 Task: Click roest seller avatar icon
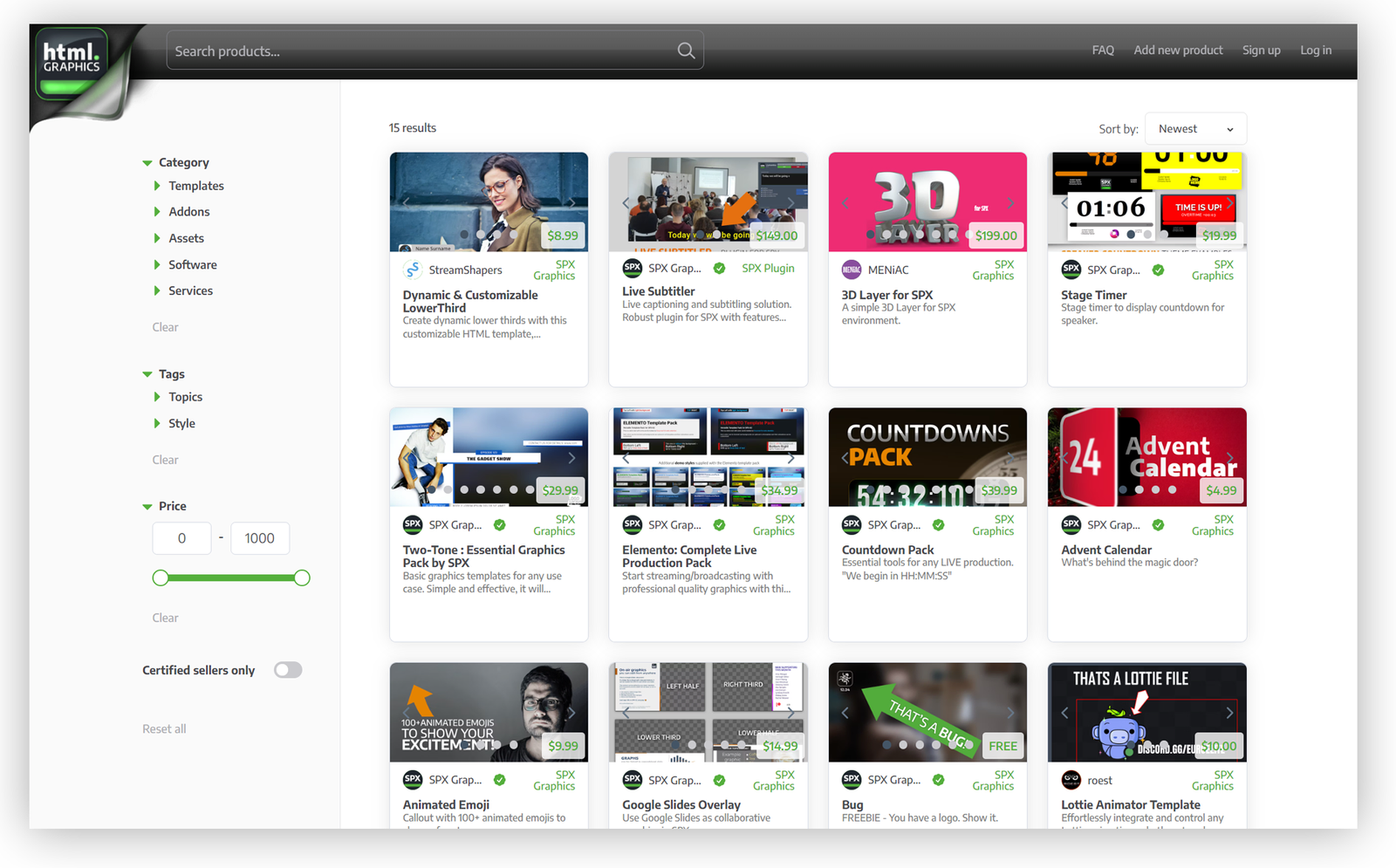[1071, 780]
